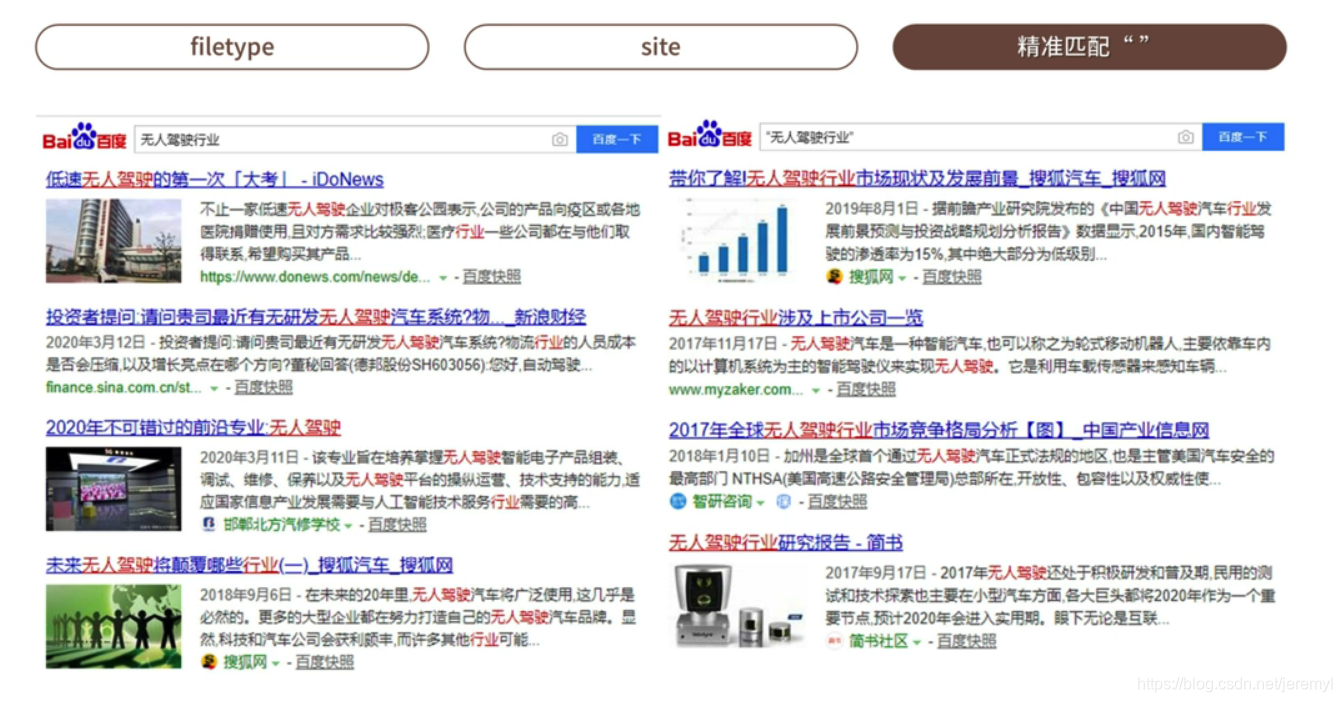Viewport: 1342px width, 702px height.
Task: Open the classroom thumbnail of 前沿专业 result
Action: coord(113,489)
